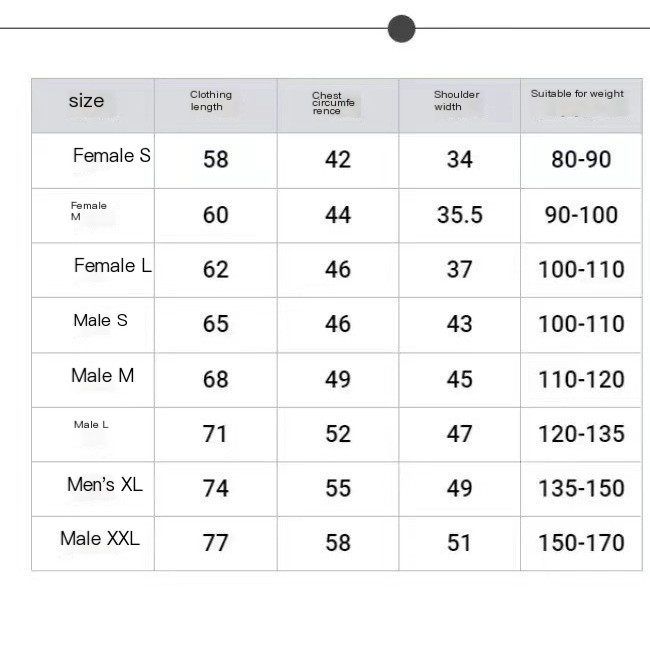Click the 'Suitable for weight' header
Viewport: 650px width, 650px height.
coord(577,94)
